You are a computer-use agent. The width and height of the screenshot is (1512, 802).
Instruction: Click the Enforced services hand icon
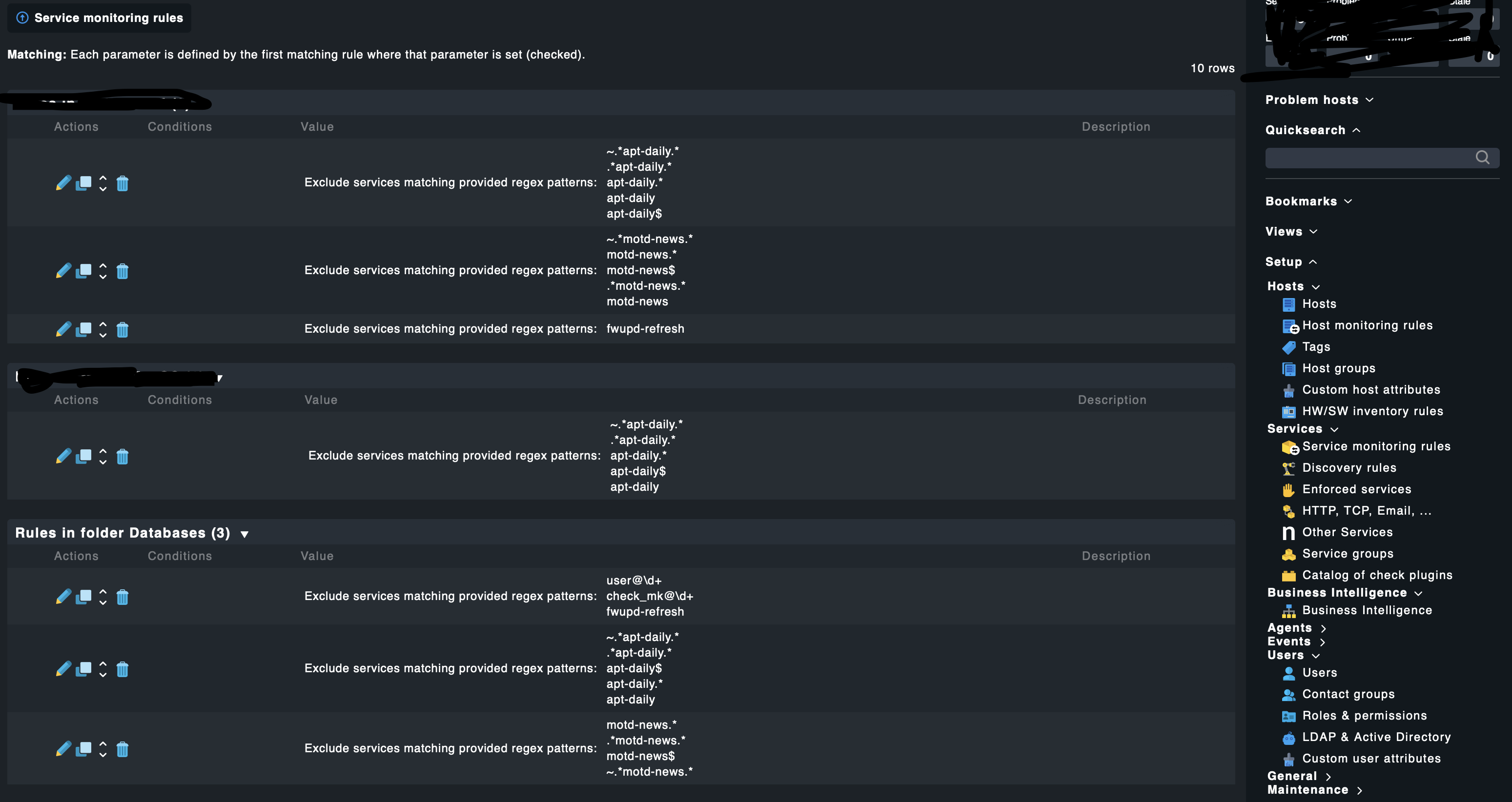(1288, 490)
